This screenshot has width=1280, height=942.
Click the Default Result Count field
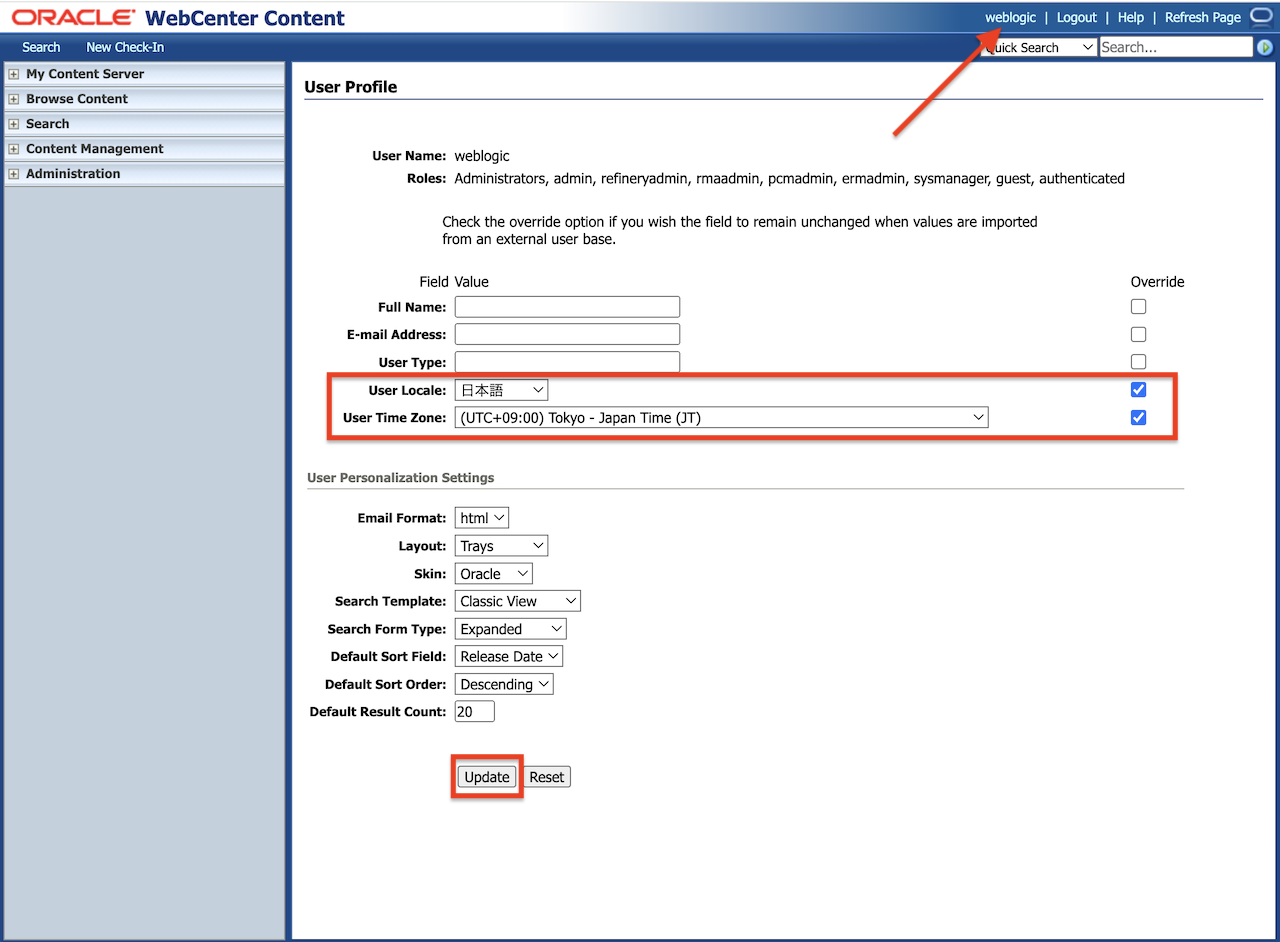[475, 712]
